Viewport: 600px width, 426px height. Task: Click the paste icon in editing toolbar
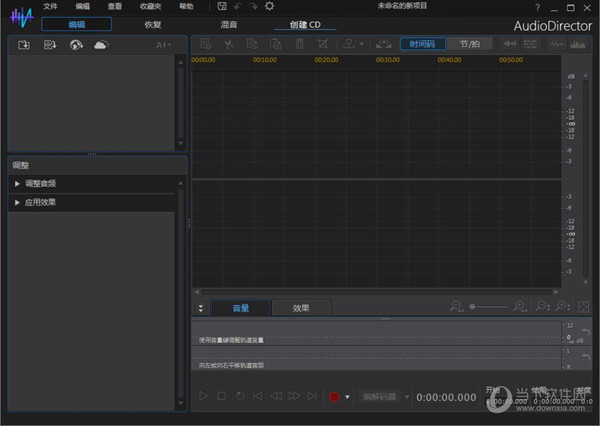point(276,44)
